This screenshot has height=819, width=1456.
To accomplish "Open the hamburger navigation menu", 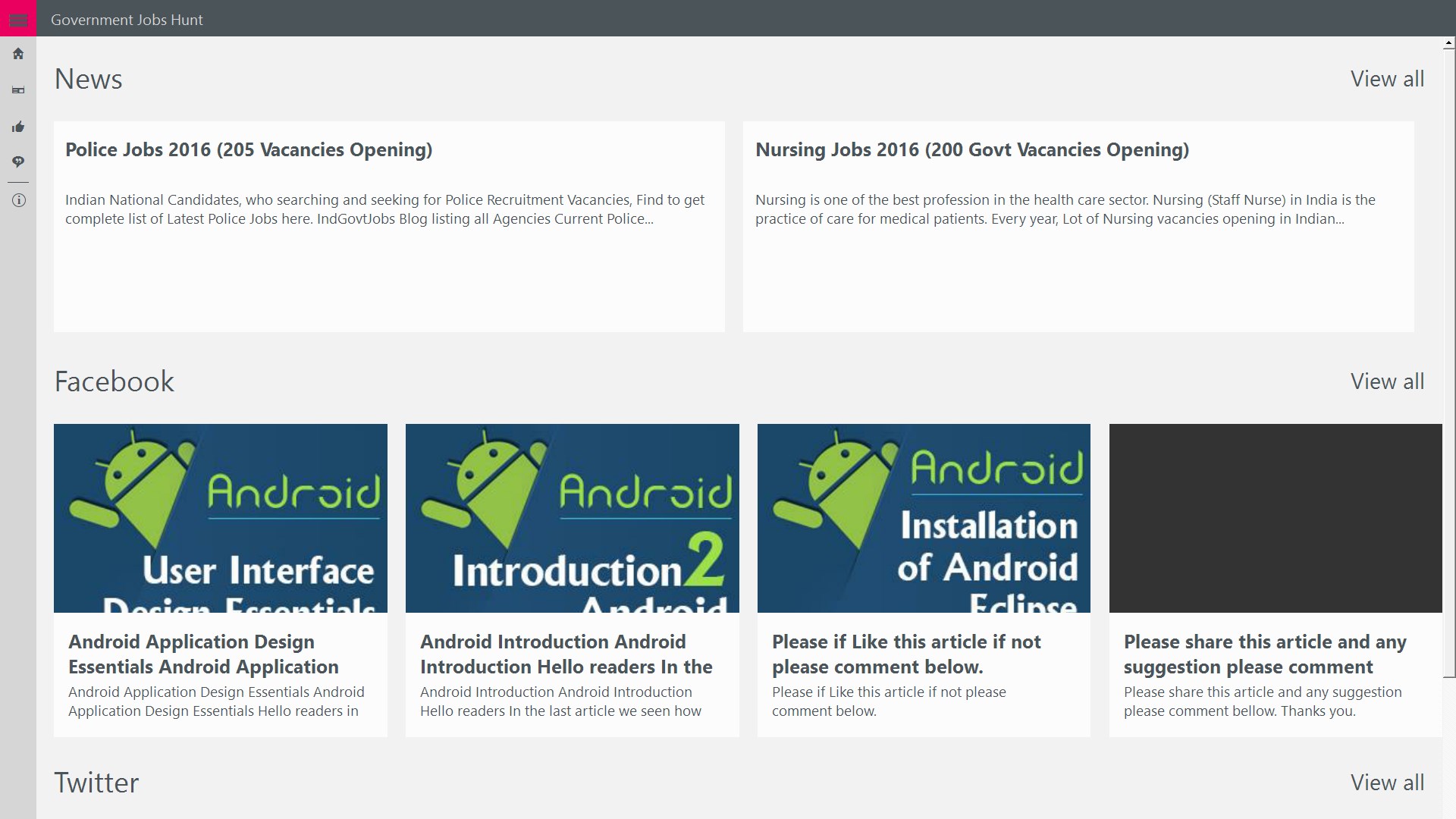I will point(18,18).
